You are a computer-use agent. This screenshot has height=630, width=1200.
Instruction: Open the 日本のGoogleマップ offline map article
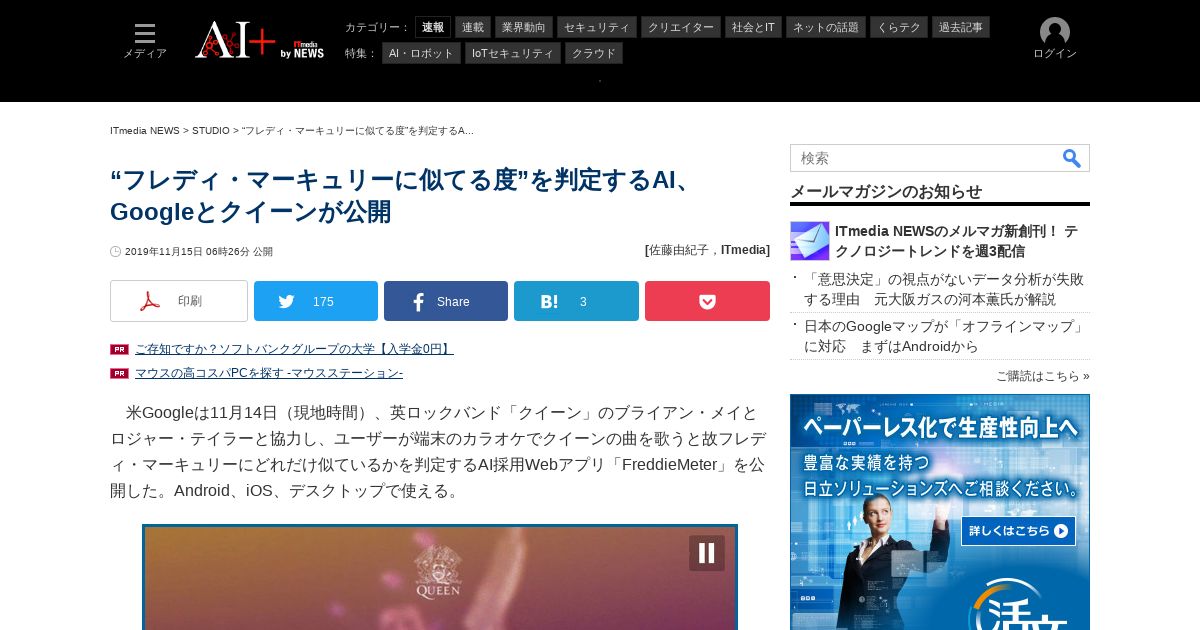click(945, 336)
